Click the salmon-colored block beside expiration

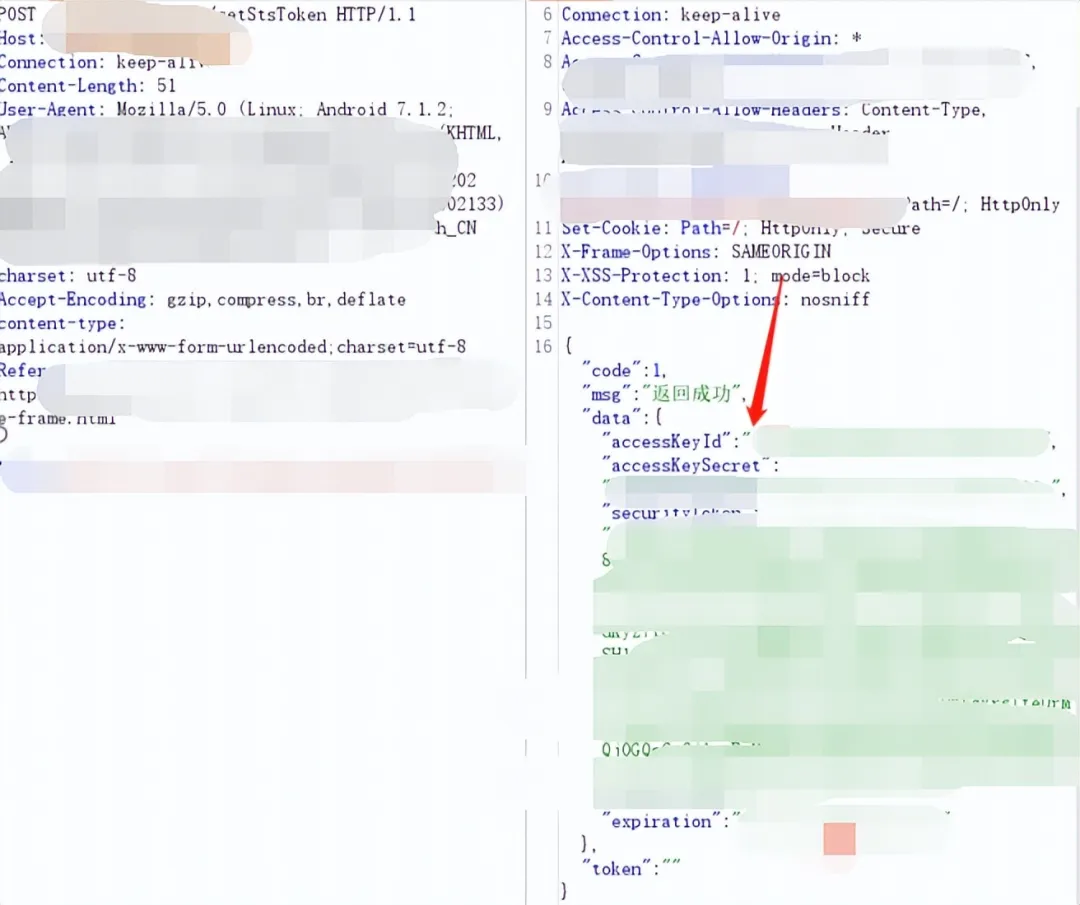[x=839, y=839]
